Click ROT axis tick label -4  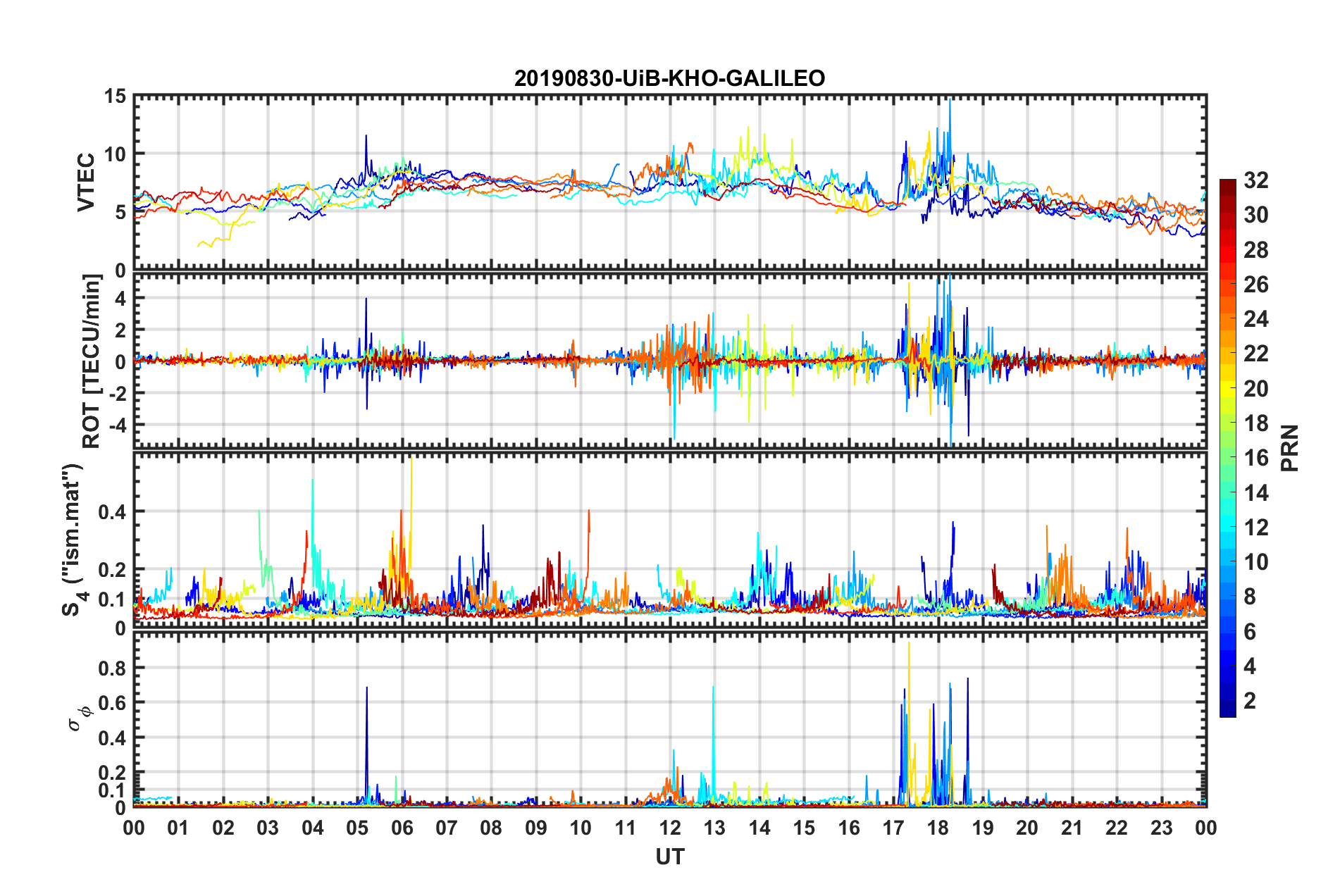pos(118,426)
